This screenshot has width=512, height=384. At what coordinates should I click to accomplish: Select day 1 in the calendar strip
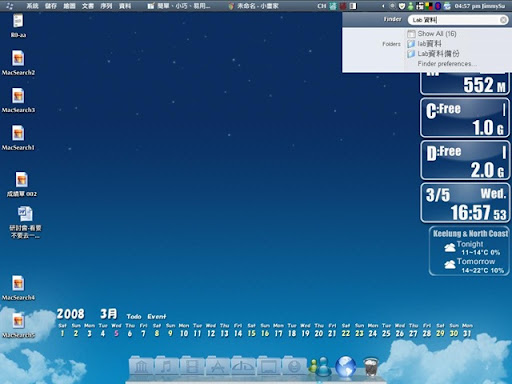click(x=62, y=333)
